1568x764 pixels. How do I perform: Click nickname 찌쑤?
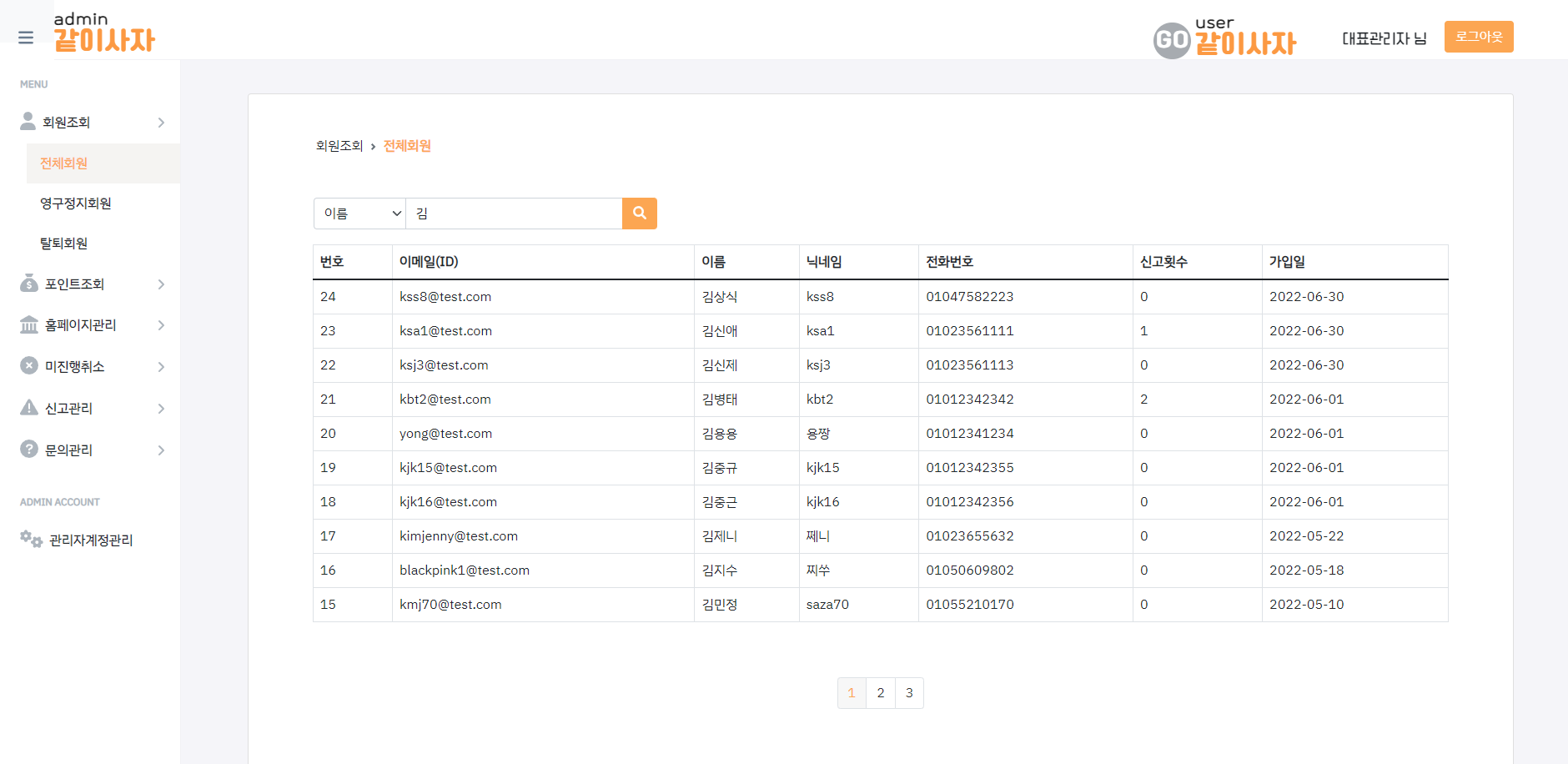click(x=818, y=570)
